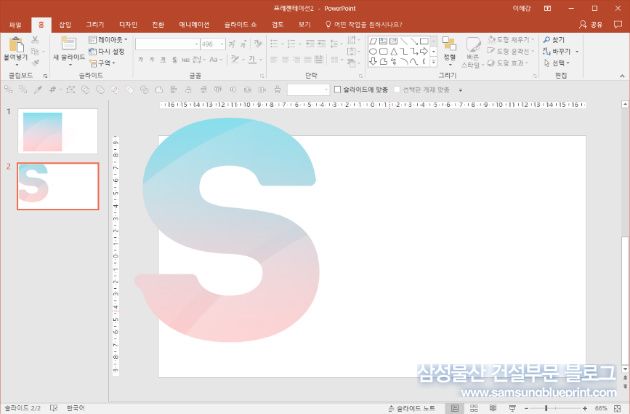The image size is (630, 414).
Task: Click the Paste (붙여넣기) clipboard icon
Action: click(x=16, y=45)
